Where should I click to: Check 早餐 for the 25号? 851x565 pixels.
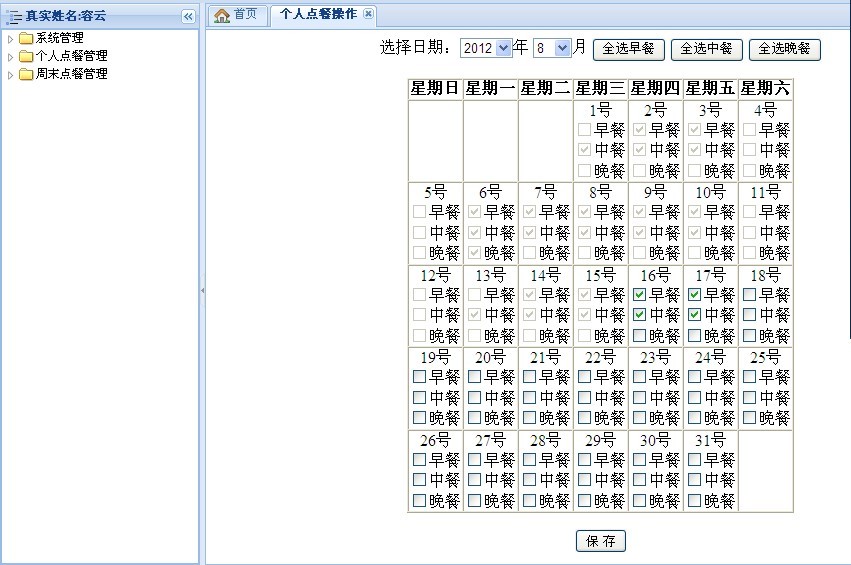[x=750, y=377]
